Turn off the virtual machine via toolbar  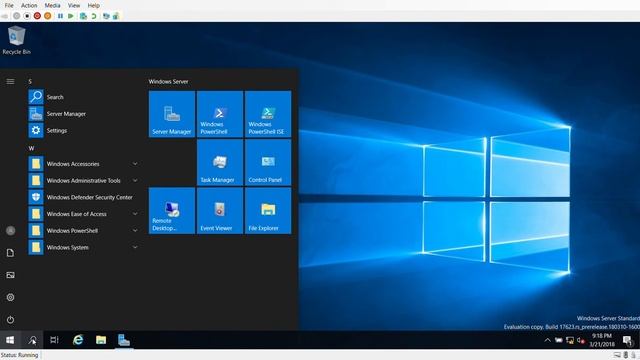click(27, 16)
